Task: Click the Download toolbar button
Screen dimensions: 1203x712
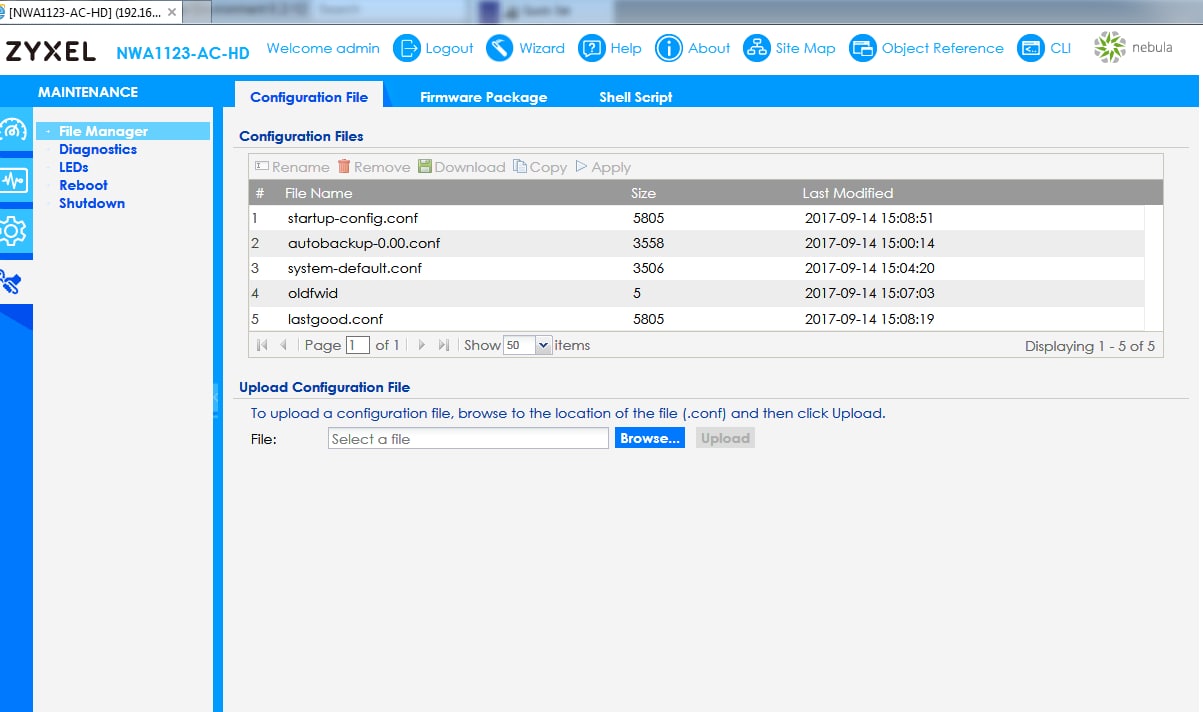Action: coord(461,167)
